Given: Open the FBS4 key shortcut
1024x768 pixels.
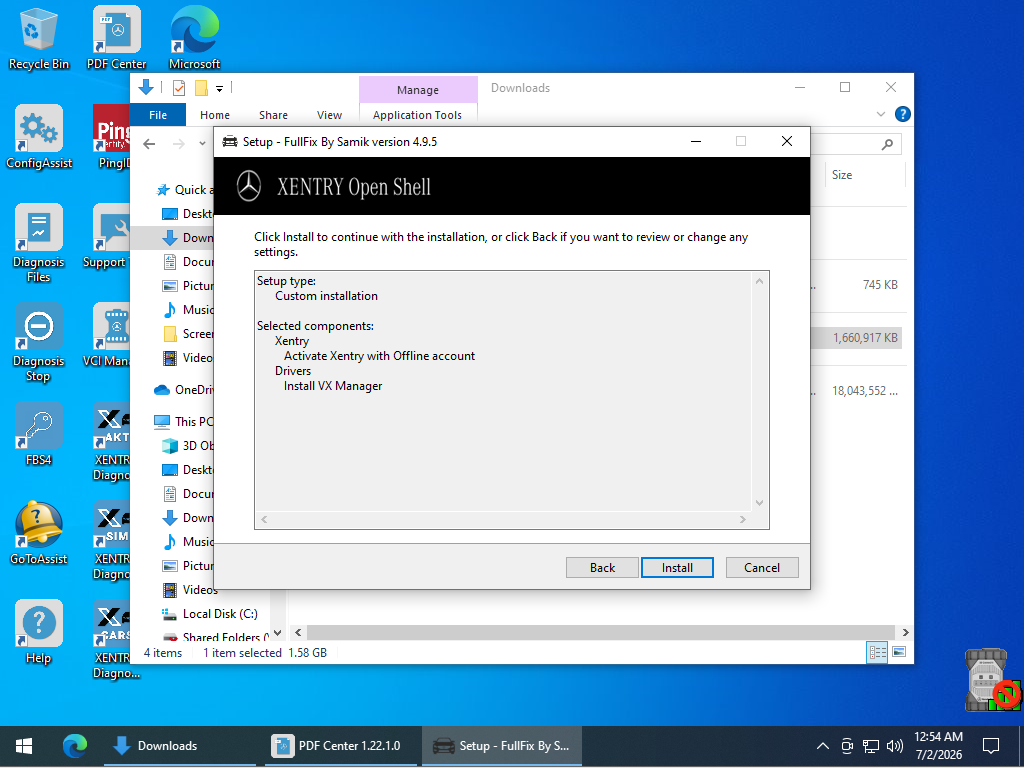Looking at the screenshot, I should pos(39,434).
